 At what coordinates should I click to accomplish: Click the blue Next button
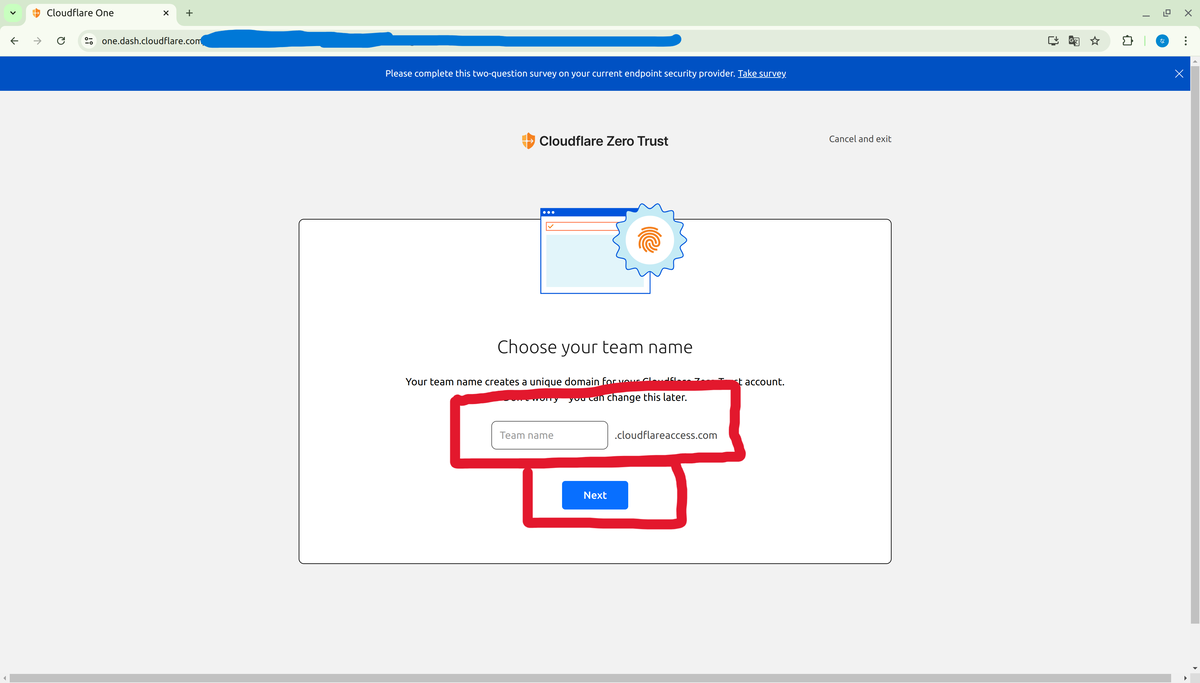coord(595,495)
